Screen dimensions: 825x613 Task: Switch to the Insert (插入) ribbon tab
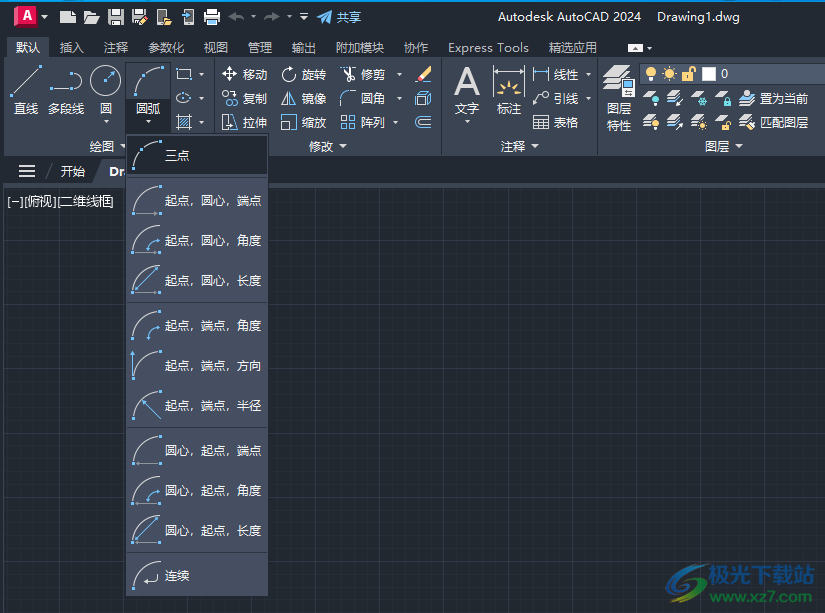pos(72,48)
